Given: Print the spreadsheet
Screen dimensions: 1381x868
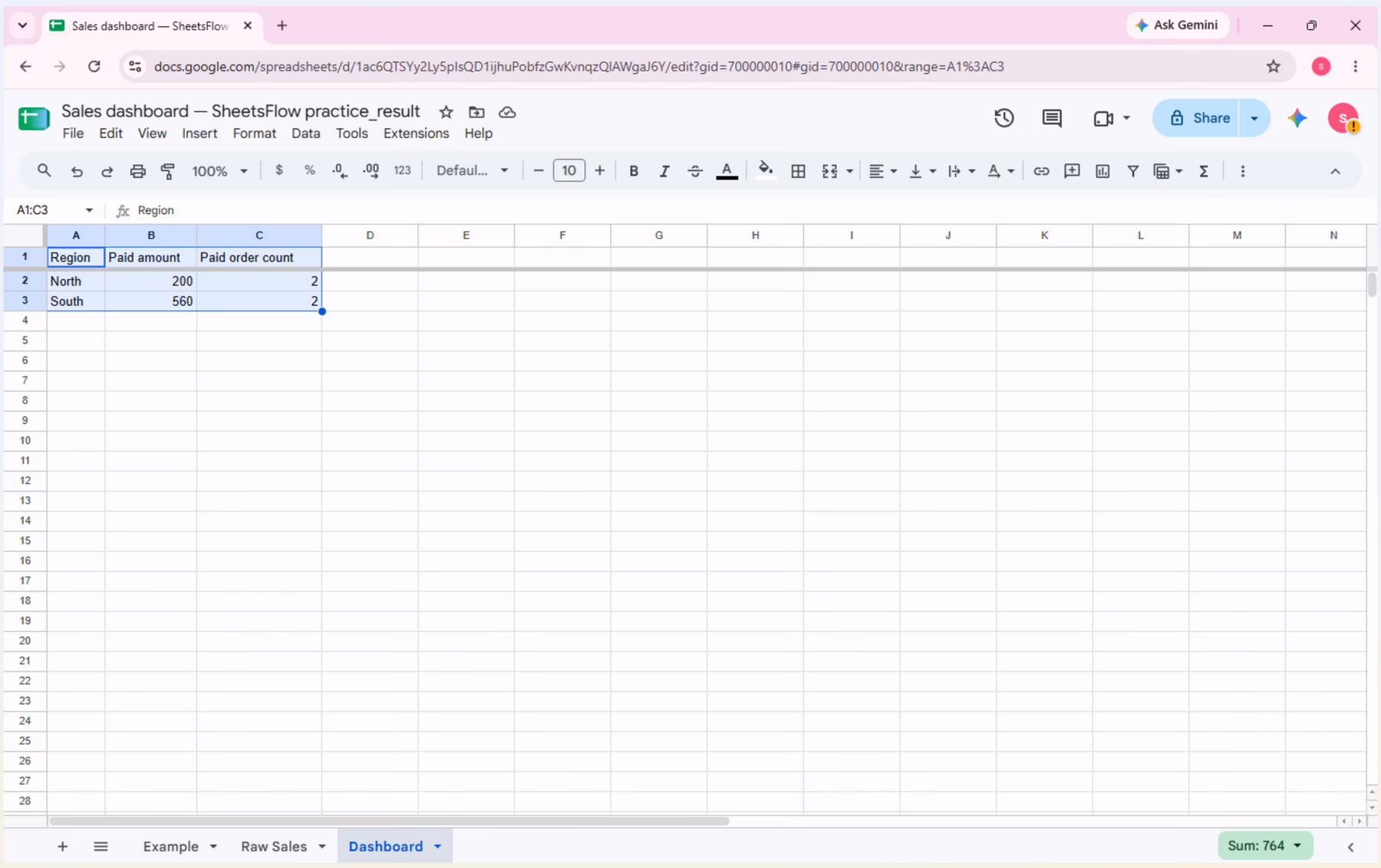Looking at the screenshot, I should point(137,171).
